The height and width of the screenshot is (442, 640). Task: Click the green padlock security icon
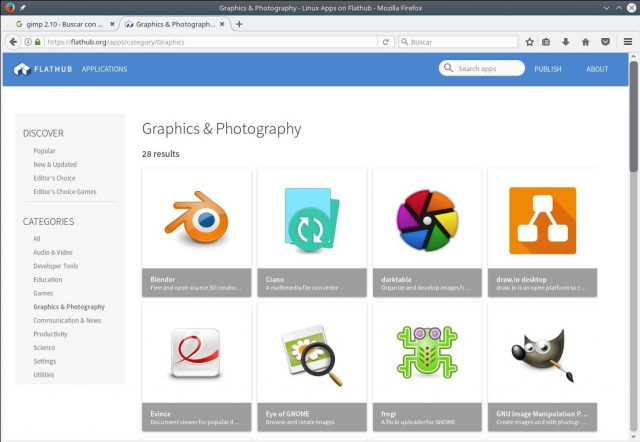pyautogui.click(x=38, y=42)
